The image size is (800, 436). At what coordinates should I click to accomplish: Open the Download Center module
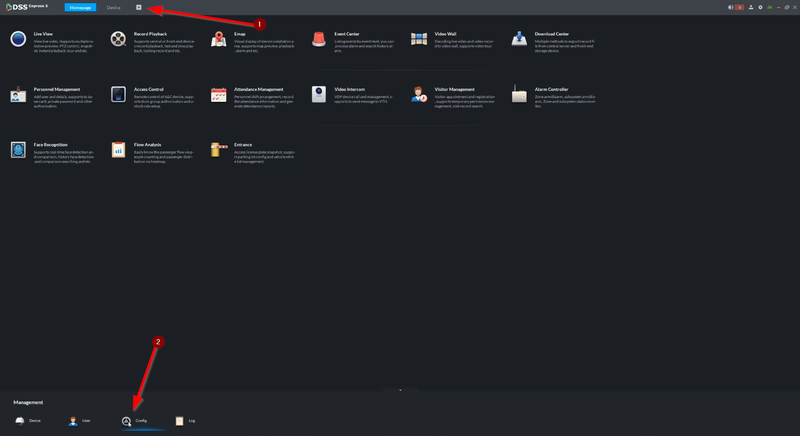(x=554, y=41)
